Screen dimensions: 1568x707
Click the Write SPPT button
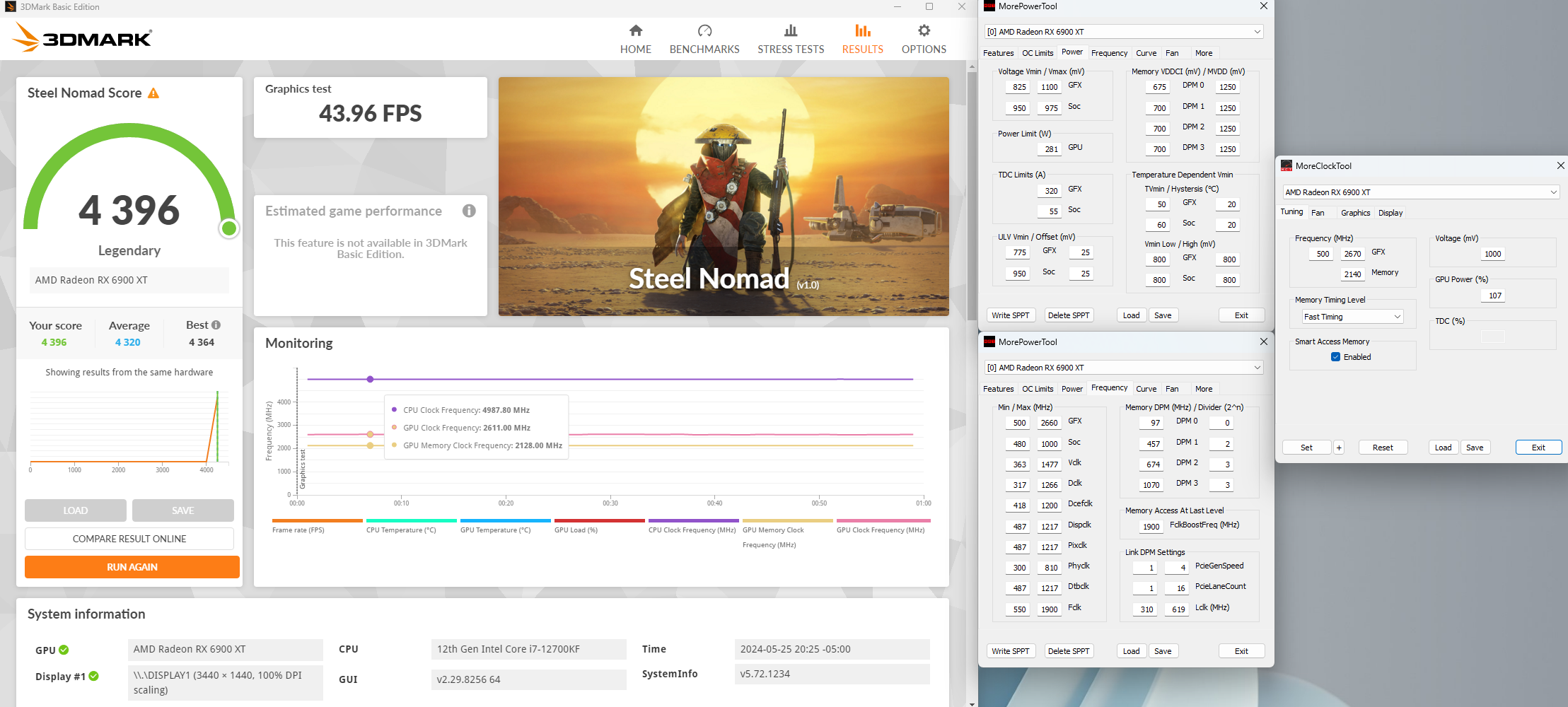pyautogui.click(x=1011, y=315)
